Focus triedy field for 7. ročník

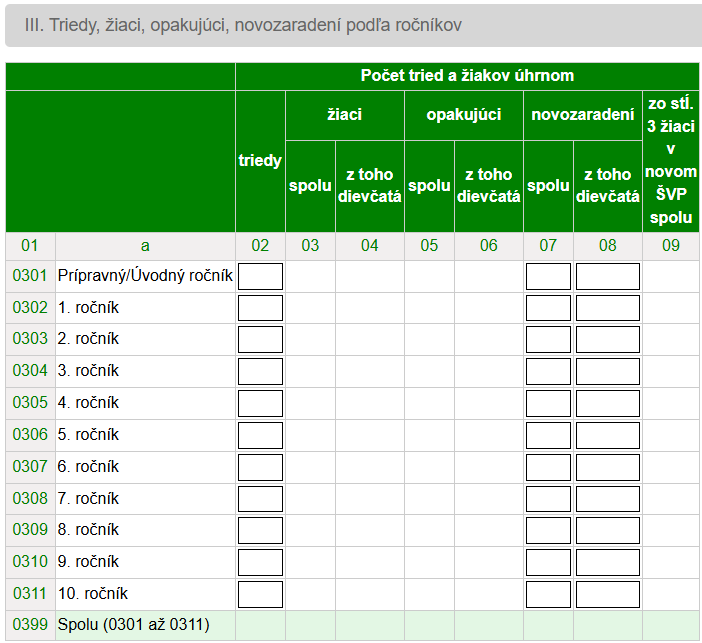pos(260,499)
